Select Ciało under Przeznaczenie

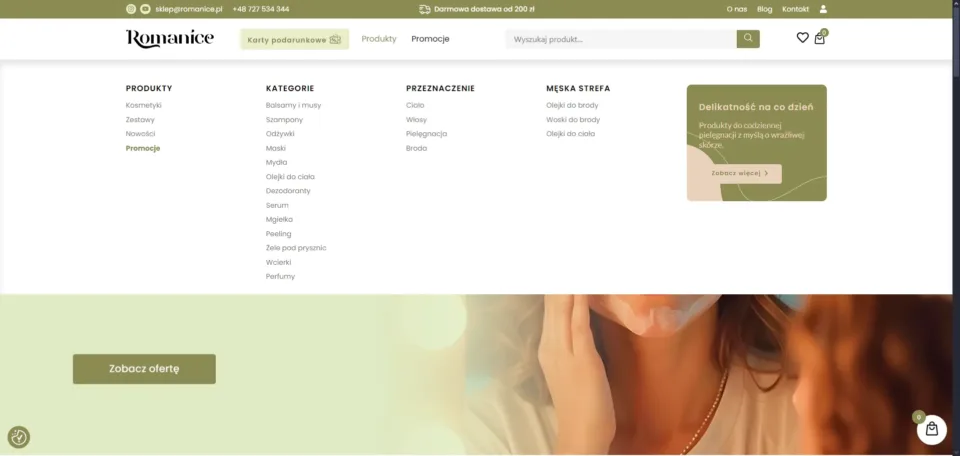pyautogui.click(x=415, y=105)
